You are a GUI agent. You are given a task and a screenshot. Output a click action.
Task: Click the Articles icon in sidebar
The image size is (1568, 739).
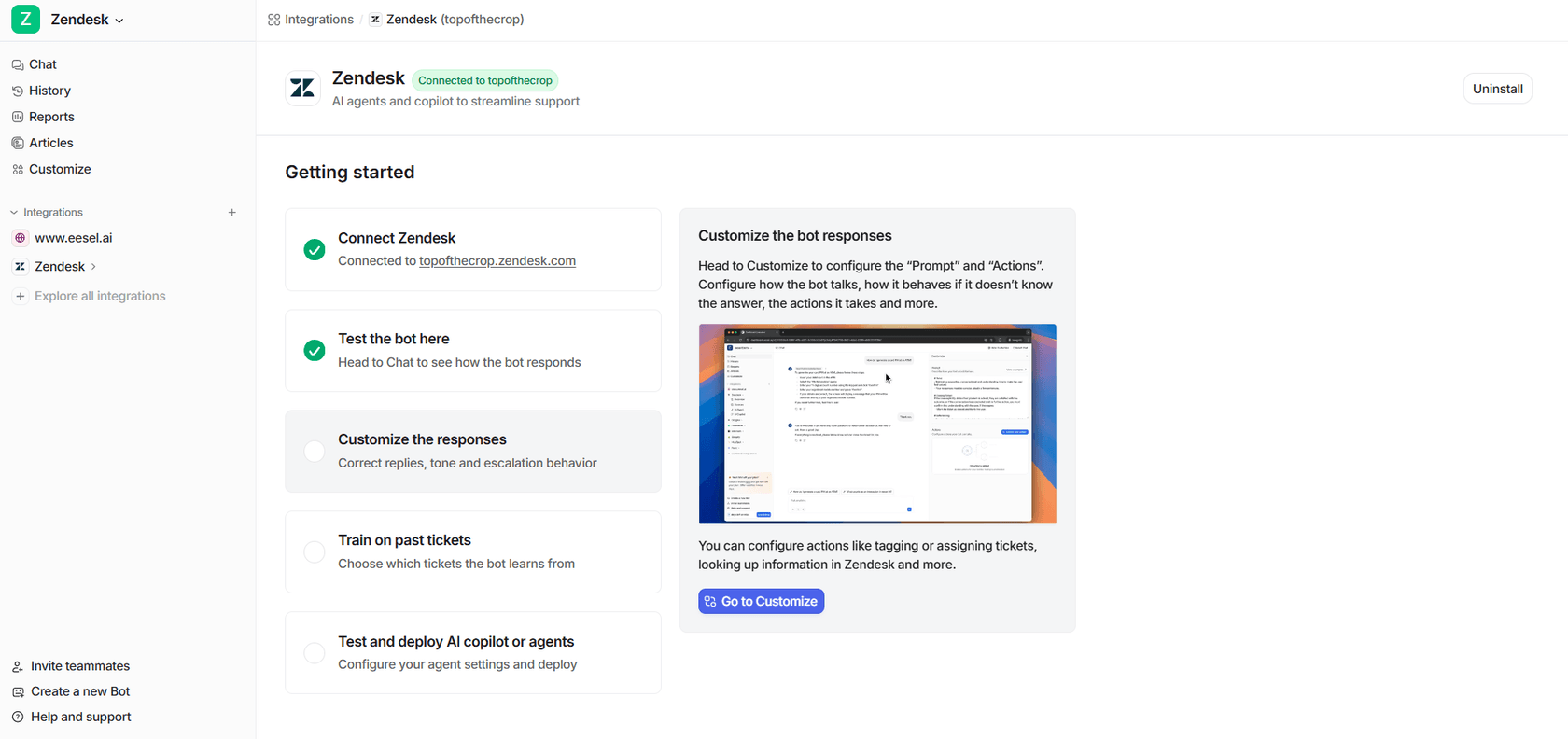point(18,144)
